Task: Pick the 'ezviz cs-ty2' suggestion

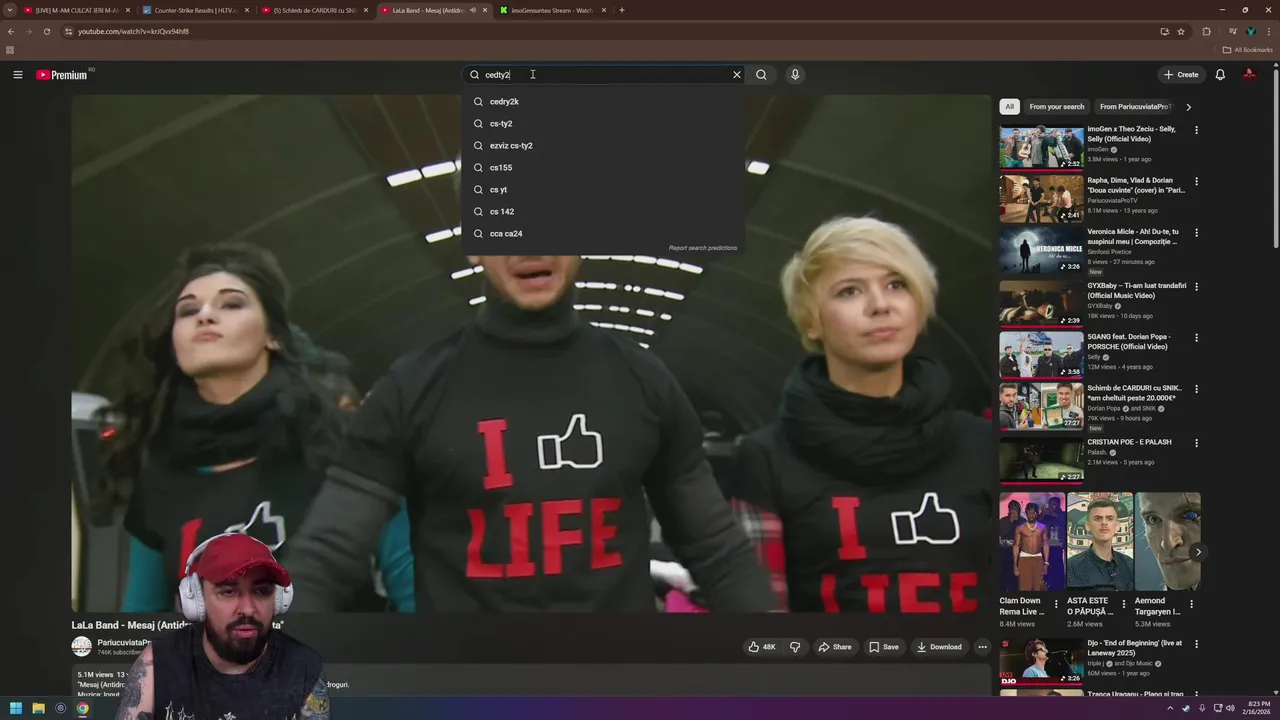Action: coord(604,145)
